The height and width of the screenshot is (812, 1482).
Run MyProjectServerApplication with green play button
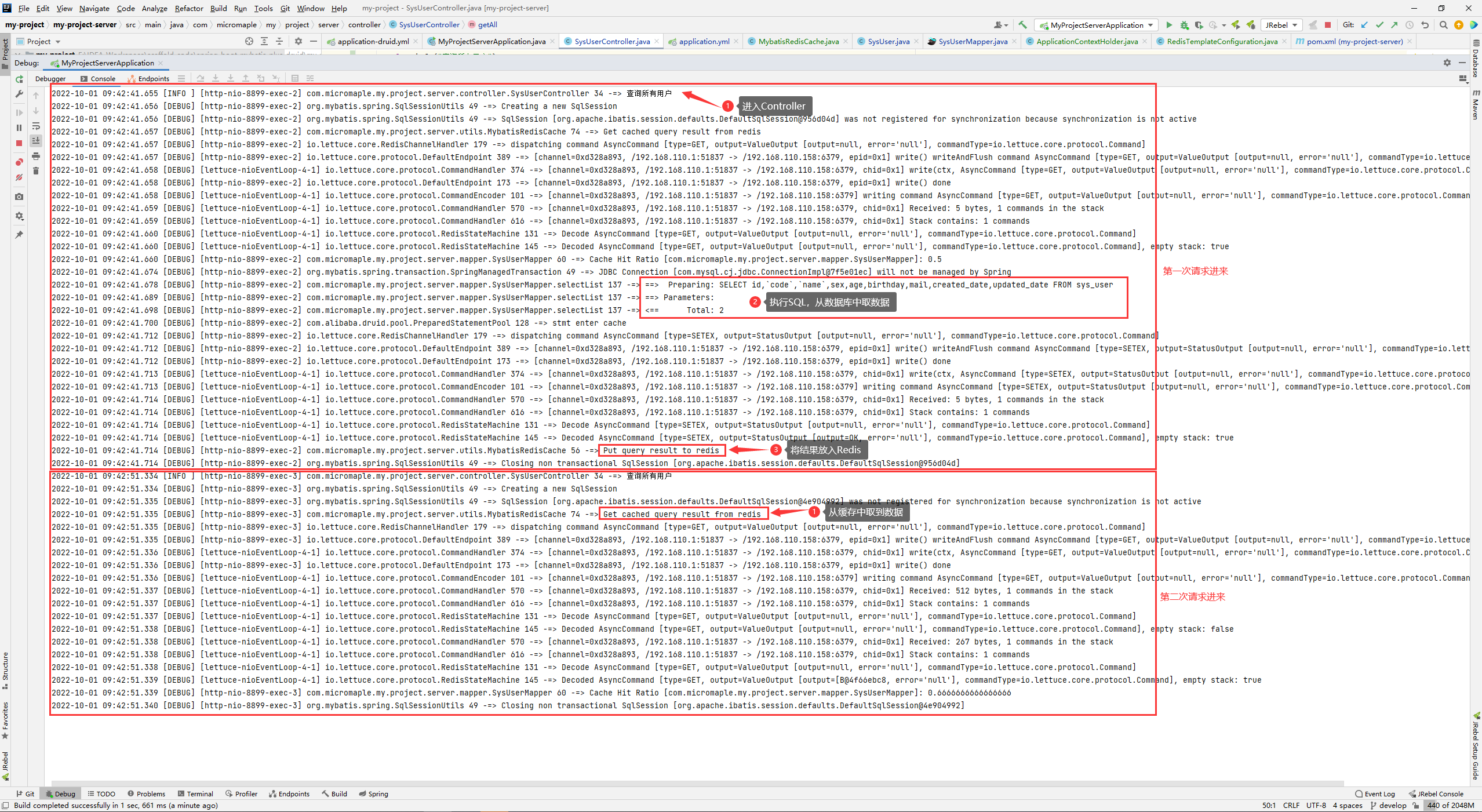point(1169,25)
